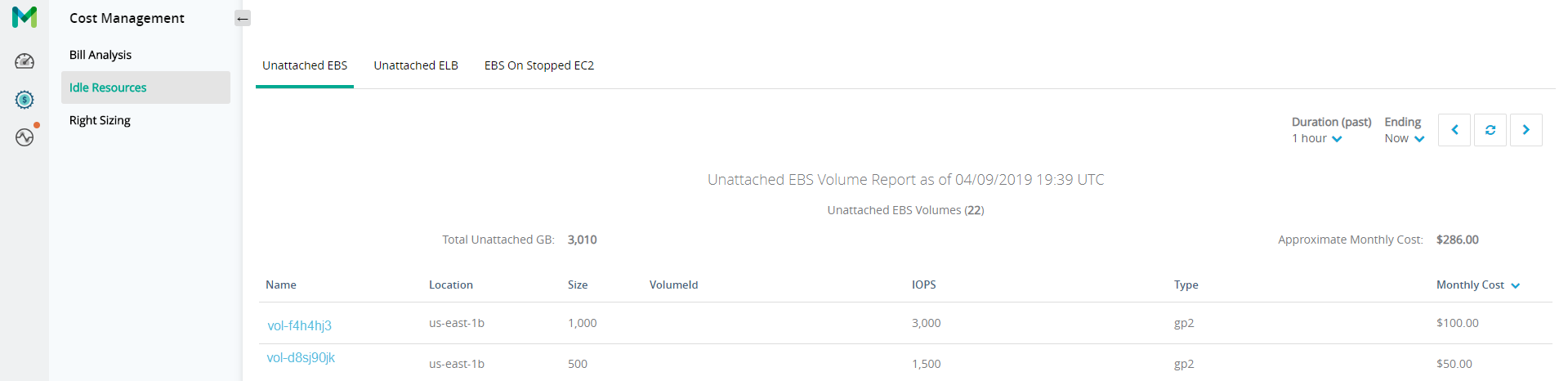Image resolution: width=1568 pixels, height=381 pixels.
Task: Collapse the Cost Management side panel
Action: [243, 18]
